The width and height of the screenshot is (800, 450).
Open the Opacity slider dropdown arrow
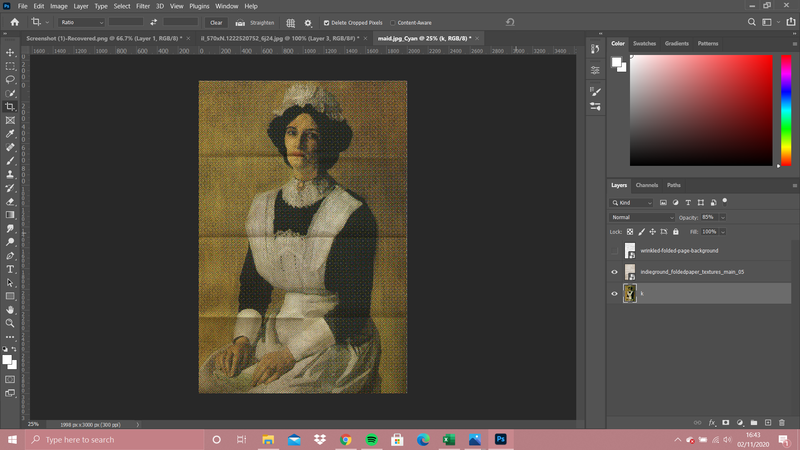(722, 217)
